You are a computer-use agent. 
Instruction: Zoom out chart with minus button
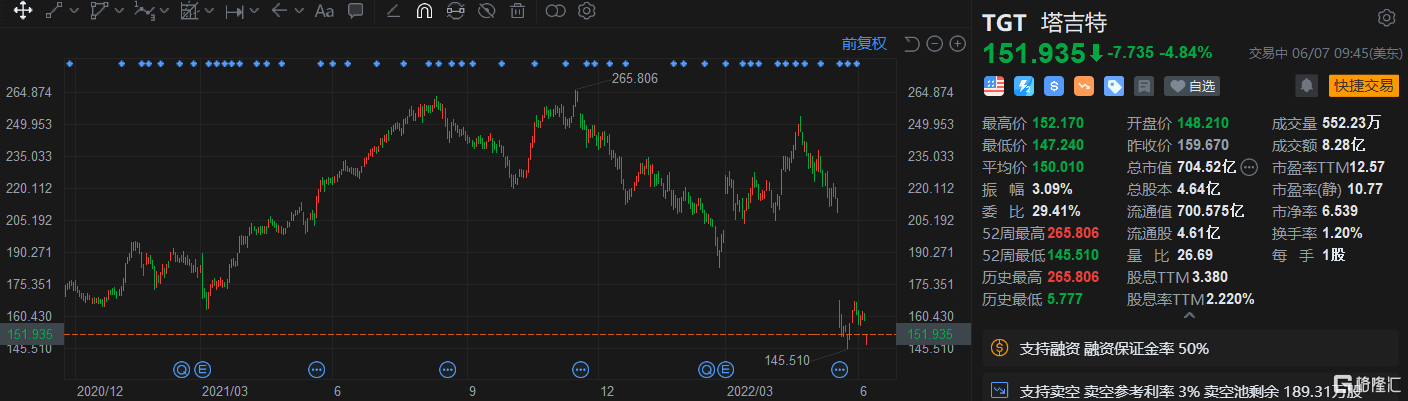[x=934, y=43]
